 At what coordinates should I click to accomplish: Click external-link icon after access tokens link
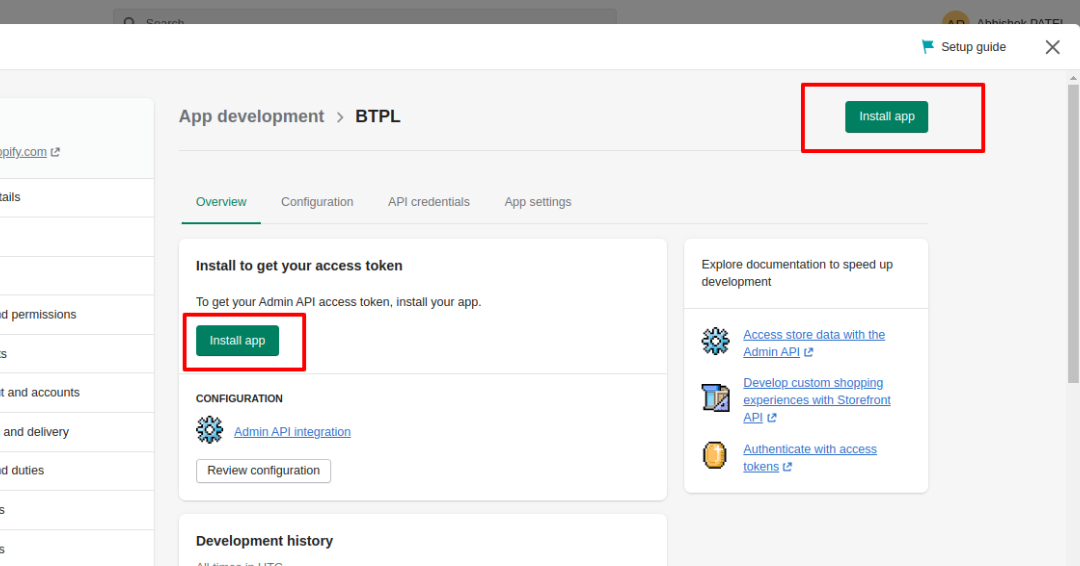[x=787, y=467]
